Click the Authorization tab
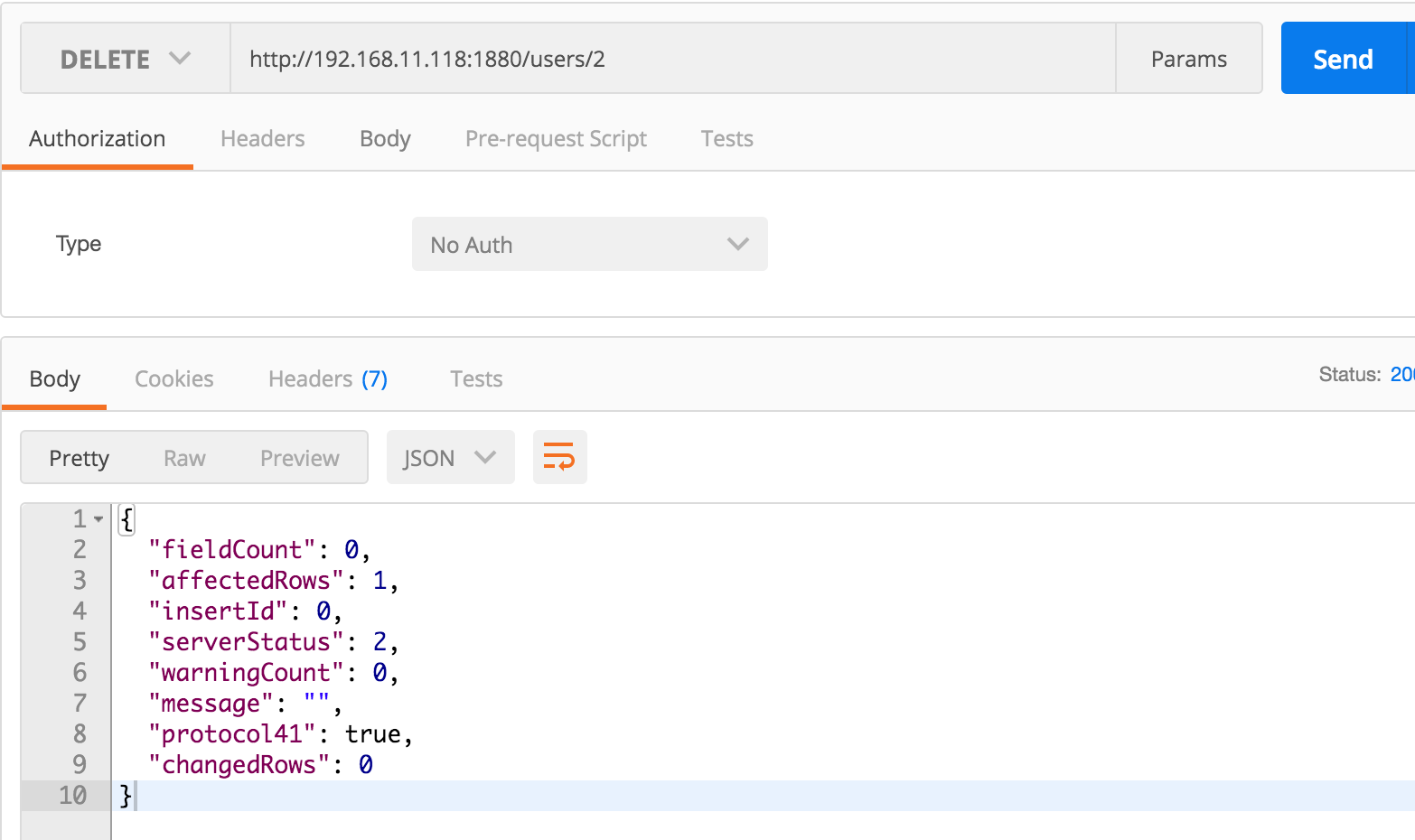The height and width of the screenshot is (840, 1415). coord(98,138)
